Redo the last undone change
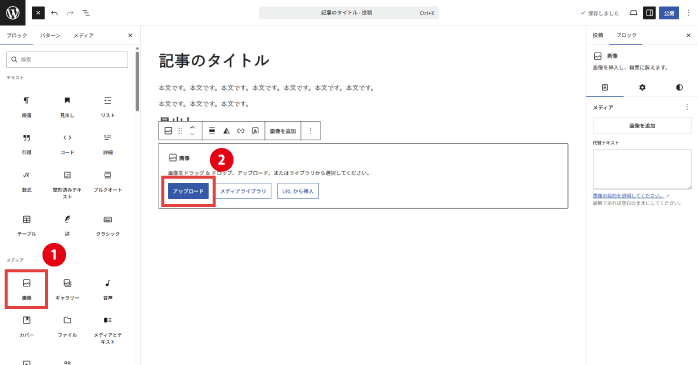Screen dimensions: 698x365 pyautogui.click(x=70, y=13)
